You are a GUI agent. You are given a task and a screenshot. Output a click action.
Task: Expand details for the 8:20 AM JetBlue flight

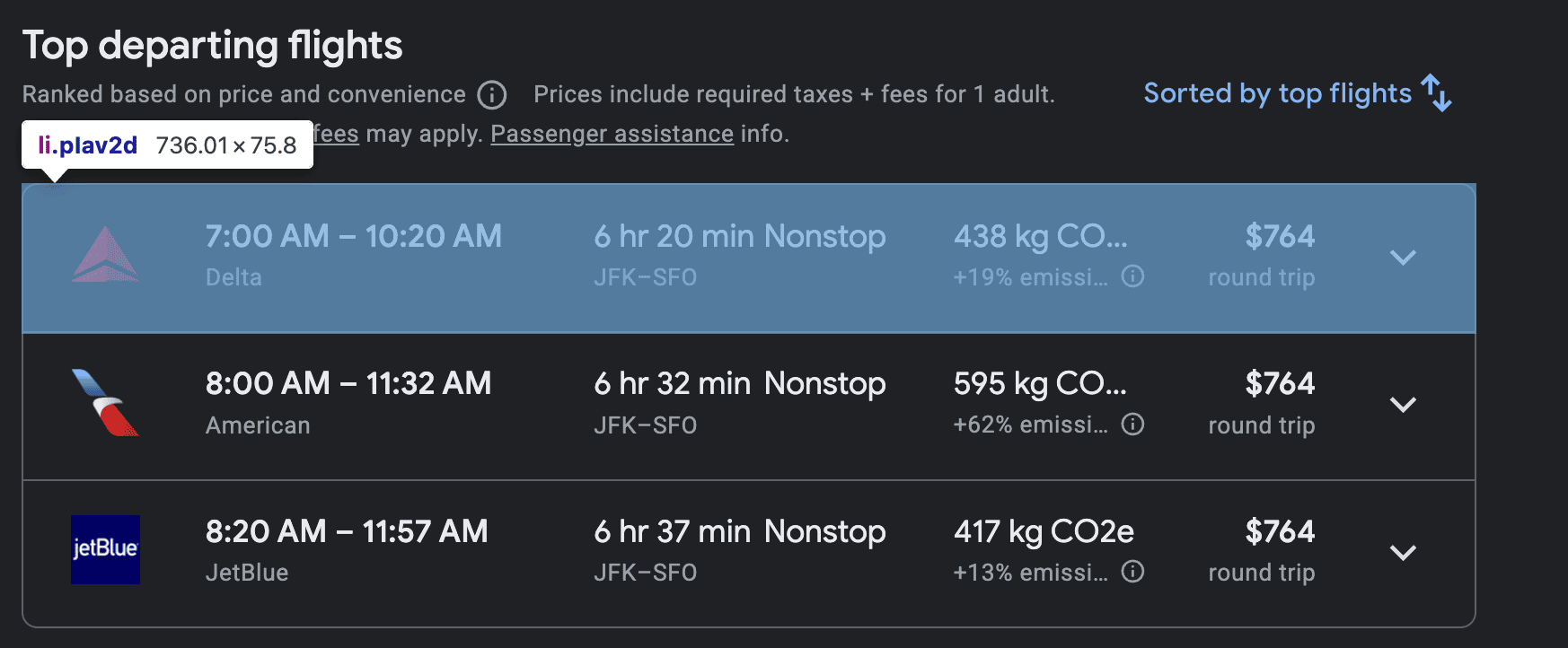[x=1403, y=554]
